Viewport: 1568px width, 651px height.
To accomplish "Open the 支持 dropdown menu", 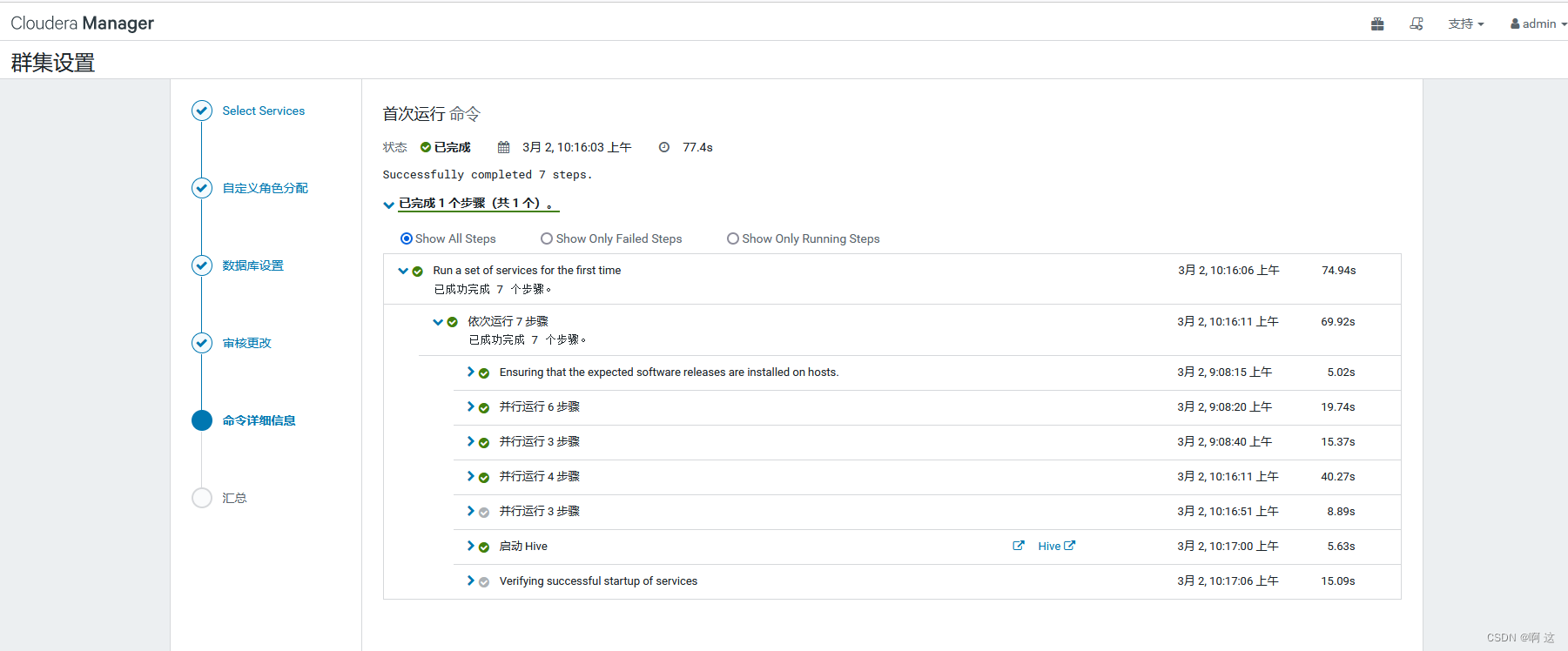I will 1465,24.
